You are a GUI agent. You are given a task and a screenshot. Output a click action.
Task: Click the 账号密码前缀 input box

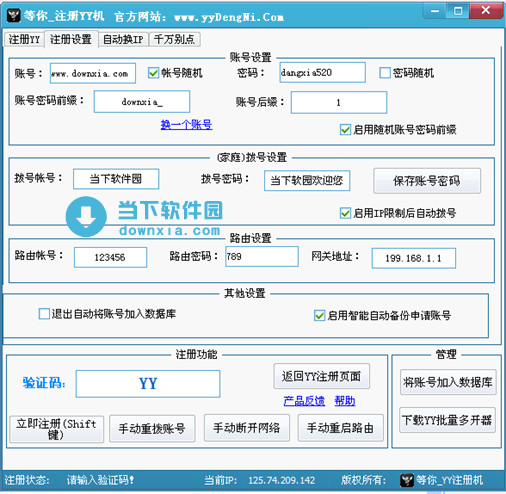click(x=142, y=101)
